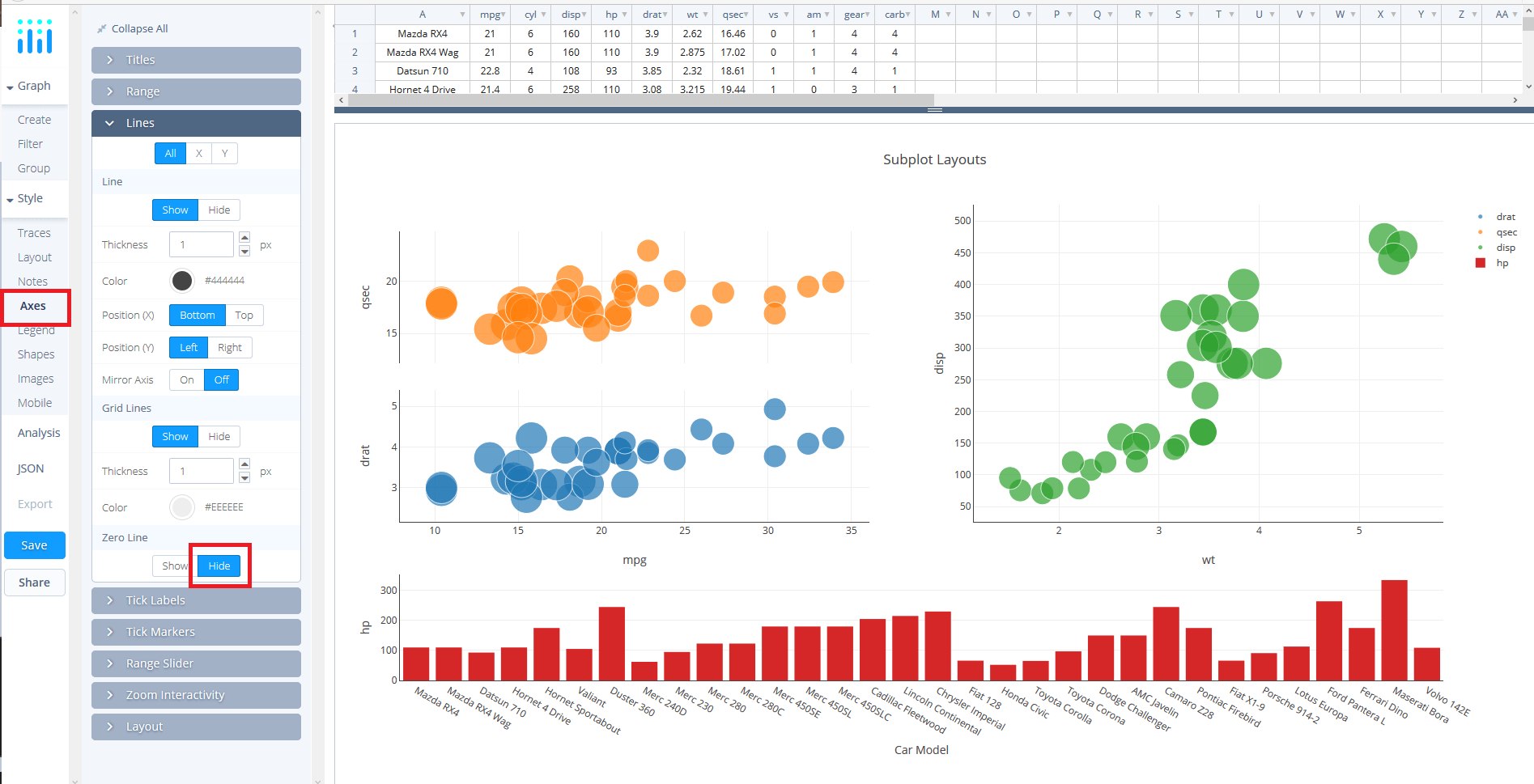Image resolution: width=1534 pixels, height=784 pixels.
Task: Turn on Mirror Axis
Action: 185,379
